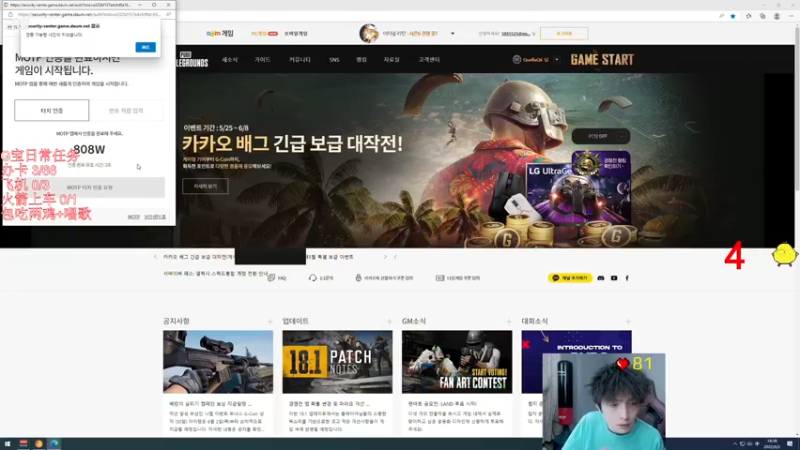
Task: Click the blue favorites star in address bar
Action: point(733,16)
